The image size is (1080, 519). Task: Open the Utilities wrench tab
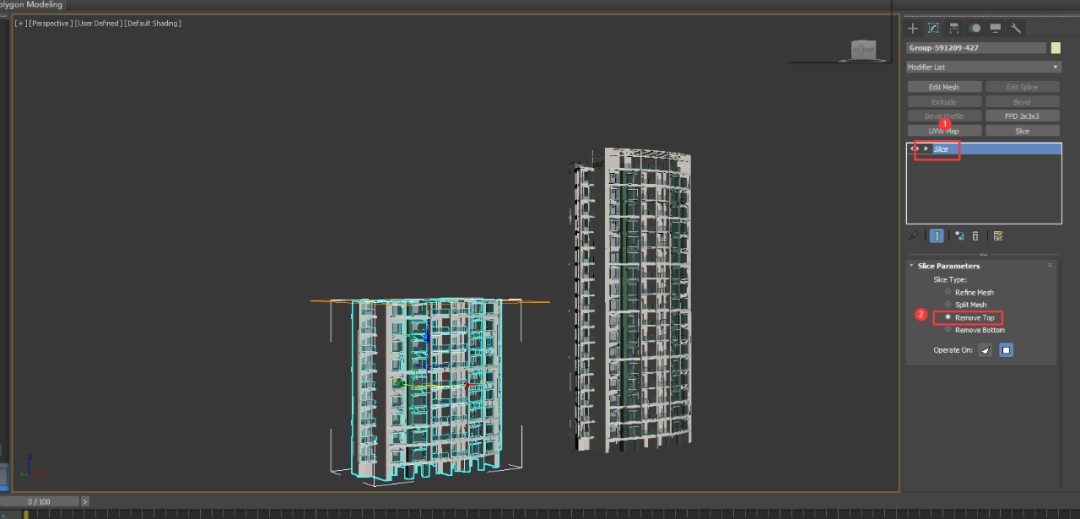point(1016,28)
